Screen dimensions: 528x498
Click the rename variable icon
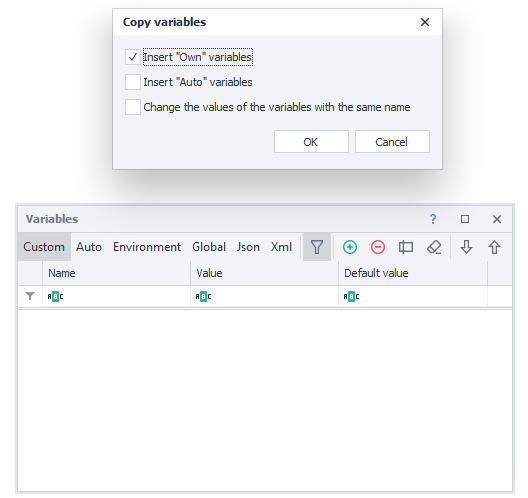click(406, 247)
